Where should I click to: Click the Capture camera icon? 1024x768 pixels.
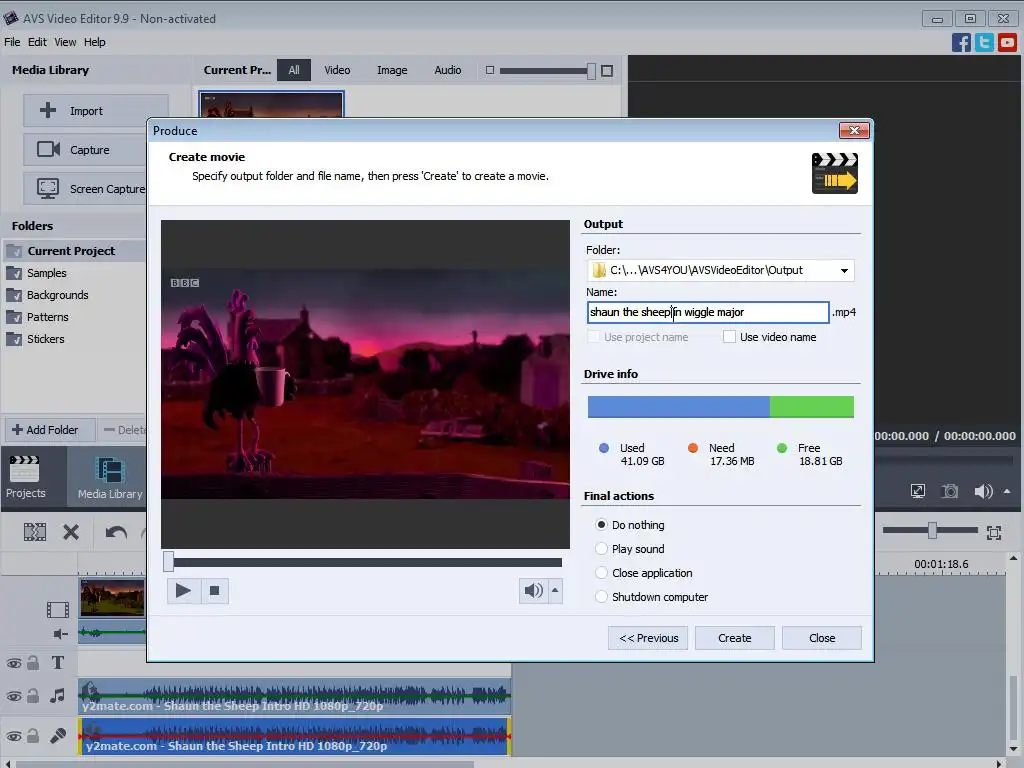(x=48, y=150)
